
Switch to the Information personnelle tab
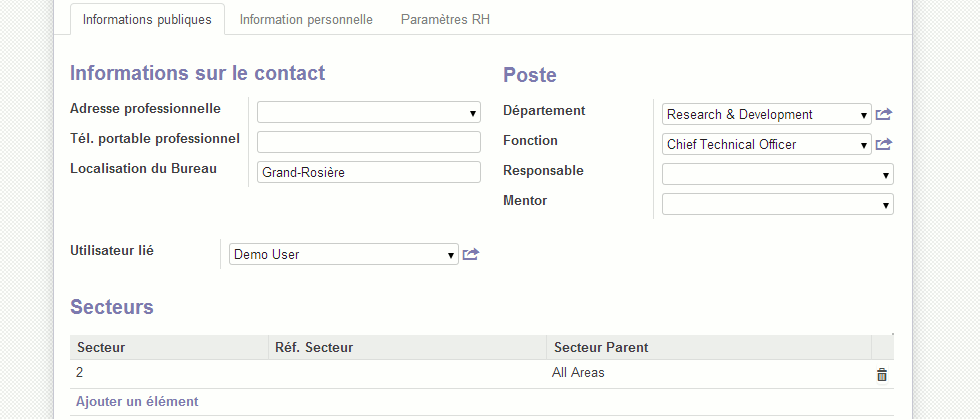(306, 19)
